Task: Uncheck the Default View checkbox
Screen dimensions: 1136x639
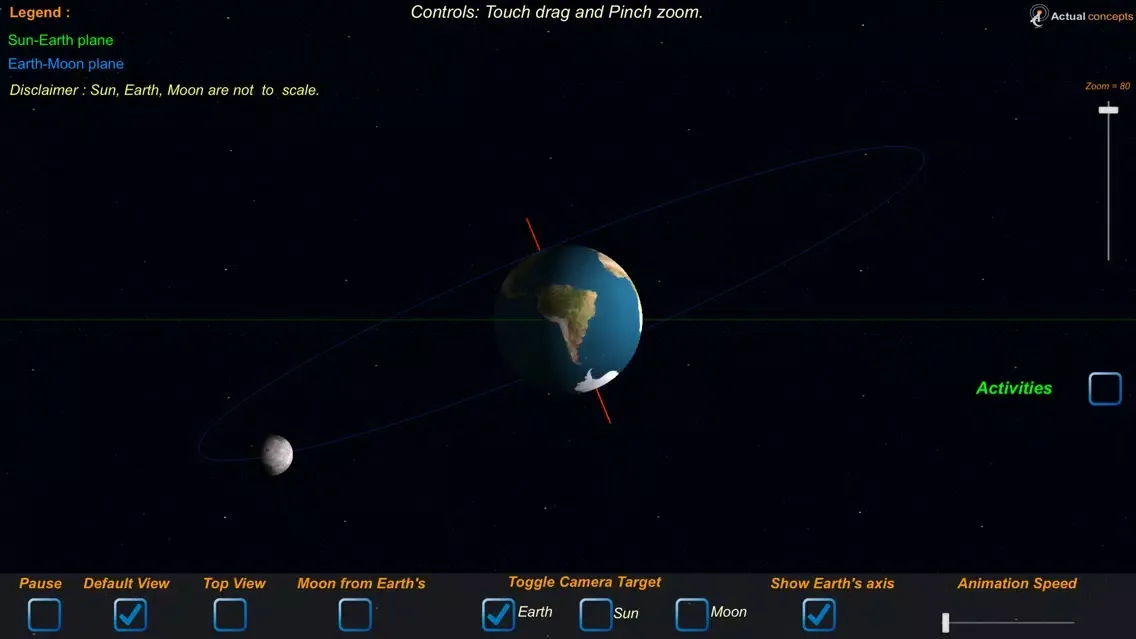Action: [x=130, y=614]
